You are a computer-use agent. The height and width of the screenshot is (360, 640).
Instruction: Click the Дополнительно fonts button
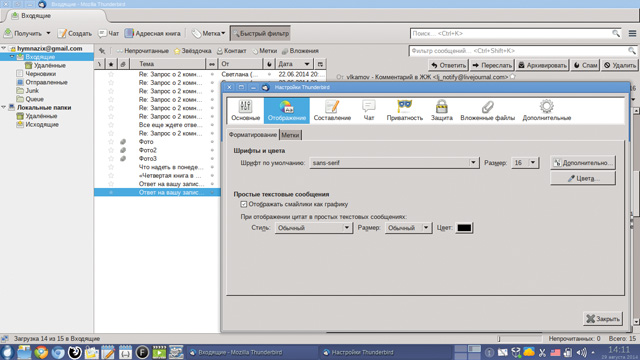click(x=583, y=163)
